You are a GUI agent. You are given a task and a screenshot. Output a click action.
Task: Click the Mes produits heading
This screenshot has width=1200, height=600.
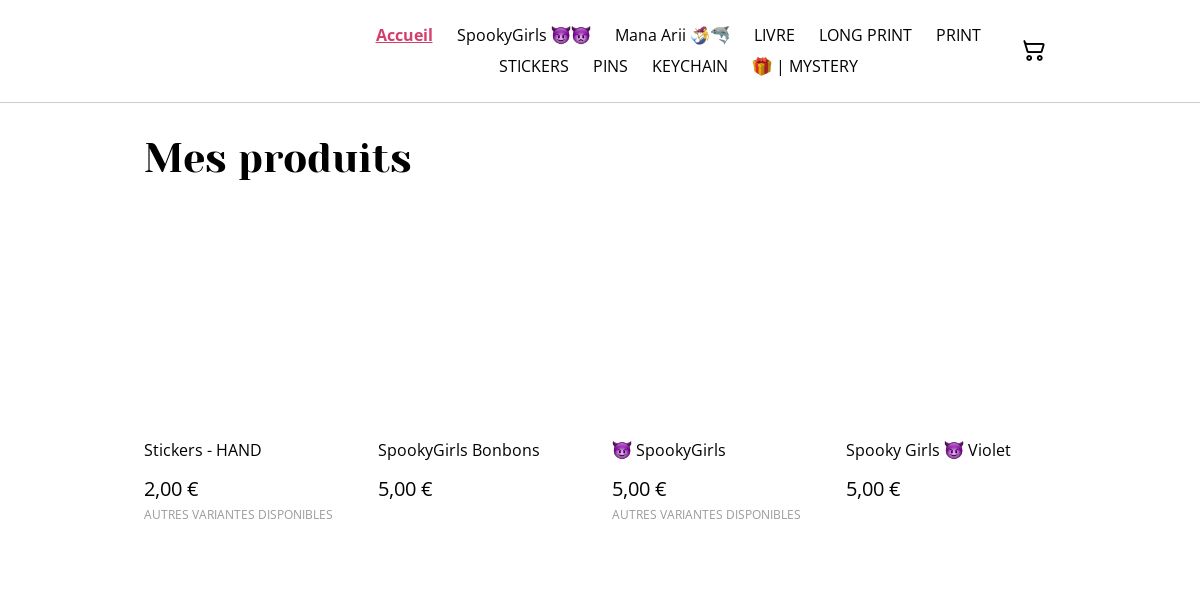278,158
